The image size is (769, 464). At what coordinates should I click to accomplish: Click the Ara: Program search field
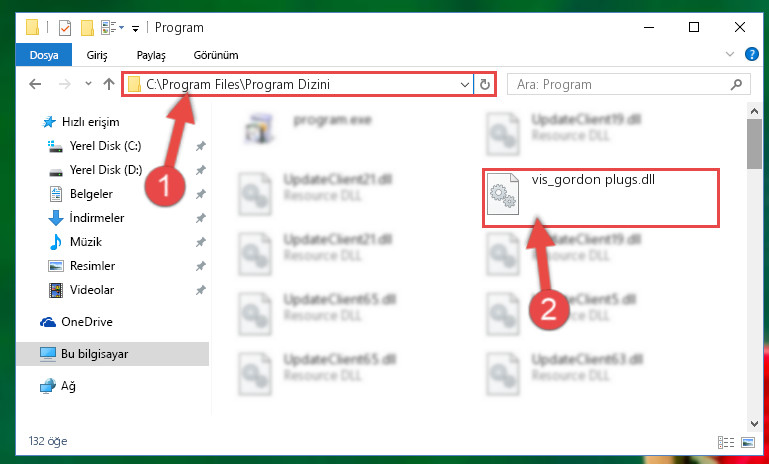coord(622,84)
